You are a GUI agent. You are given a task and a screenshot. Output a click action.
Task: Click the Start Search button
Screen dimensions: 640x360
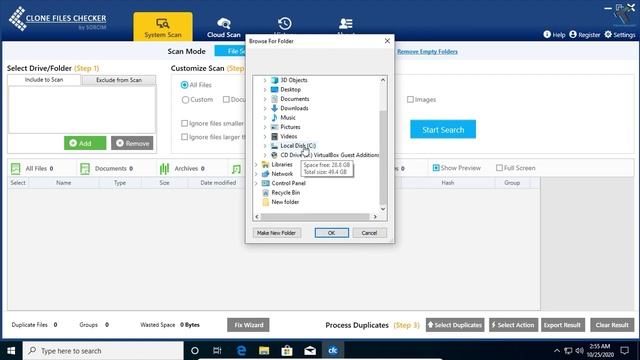click(443, 129)
